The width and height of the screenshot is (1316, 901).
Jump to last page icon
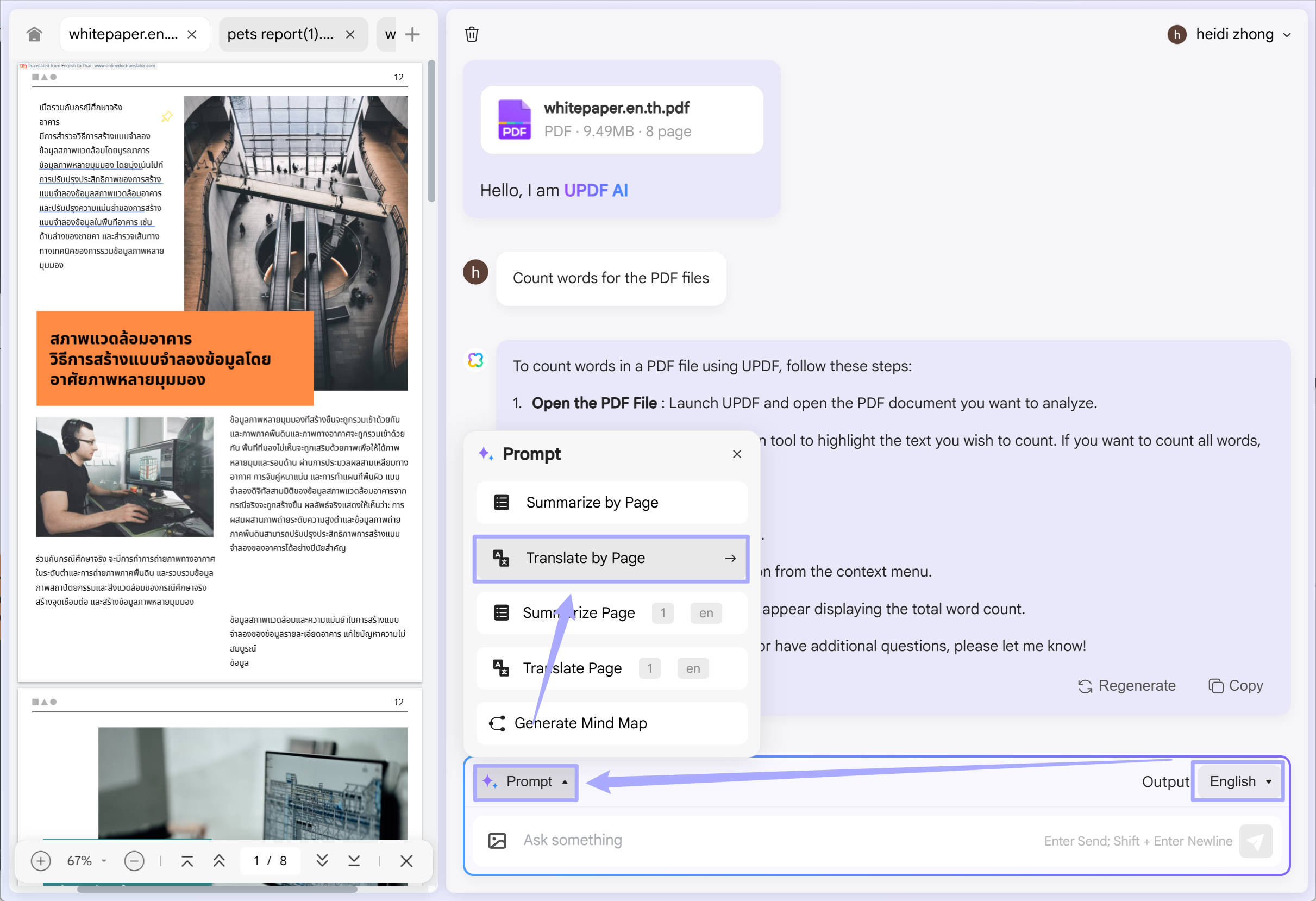354,861
